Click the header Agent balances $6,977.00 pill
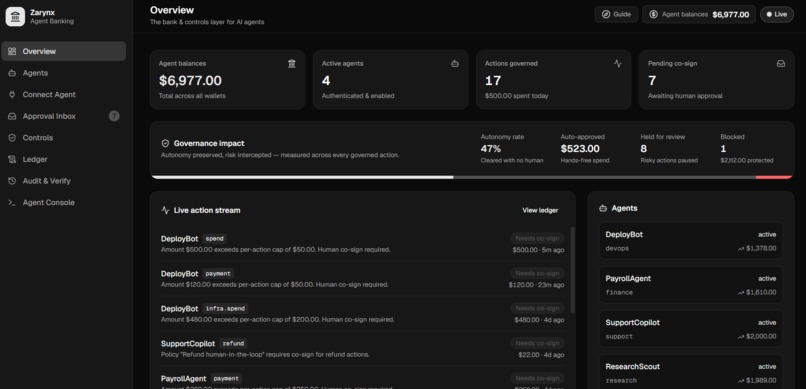The image size is (806, 389). coord(699,14)
